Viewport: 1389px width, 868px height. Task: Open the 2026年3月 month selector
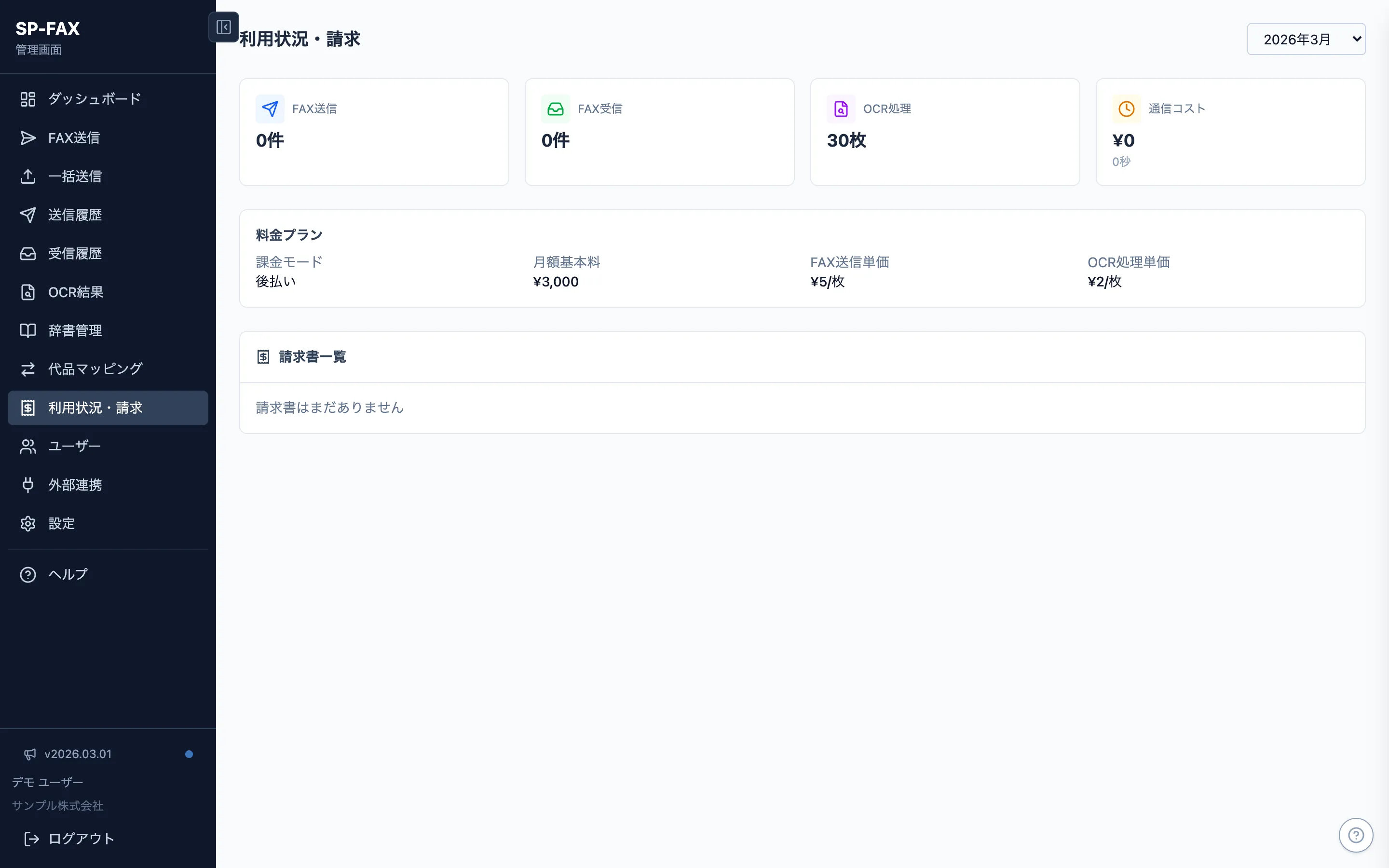click(x=1306, y=38)
